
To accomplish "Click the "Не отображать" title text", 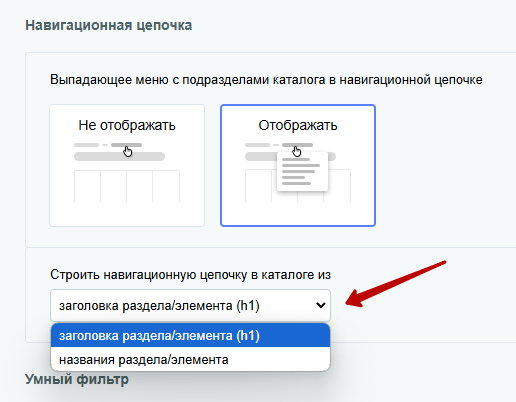I will pos(127,125).
